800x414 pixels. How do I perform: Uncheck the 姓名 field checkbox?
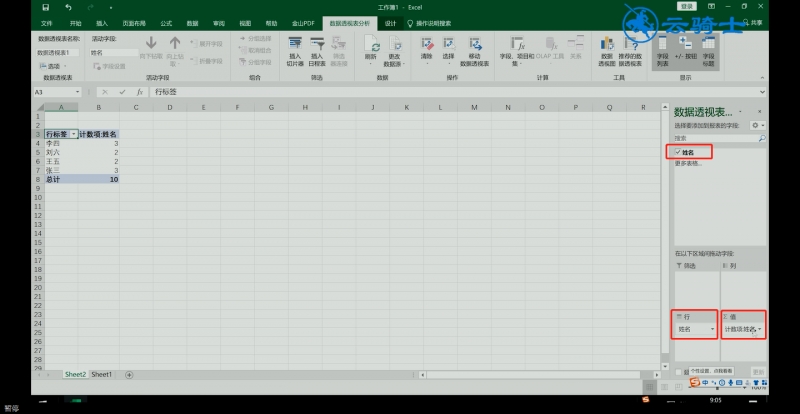click(678, 152)
